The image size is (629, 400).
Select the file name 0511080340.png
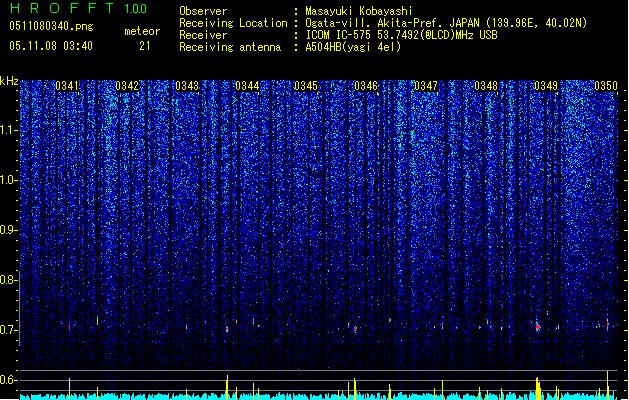[51, 26]
